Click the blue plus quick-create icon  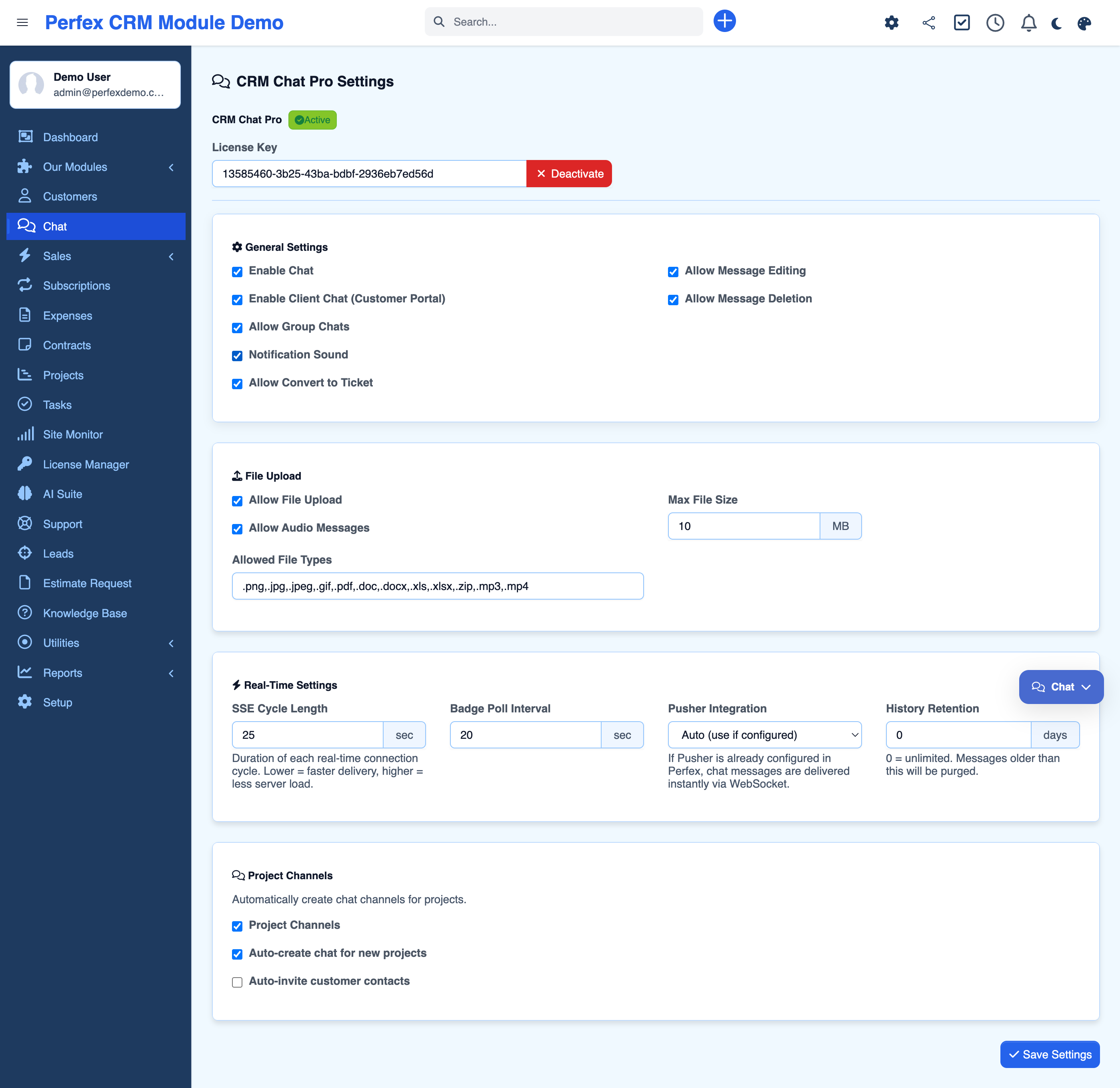(724, 21)
